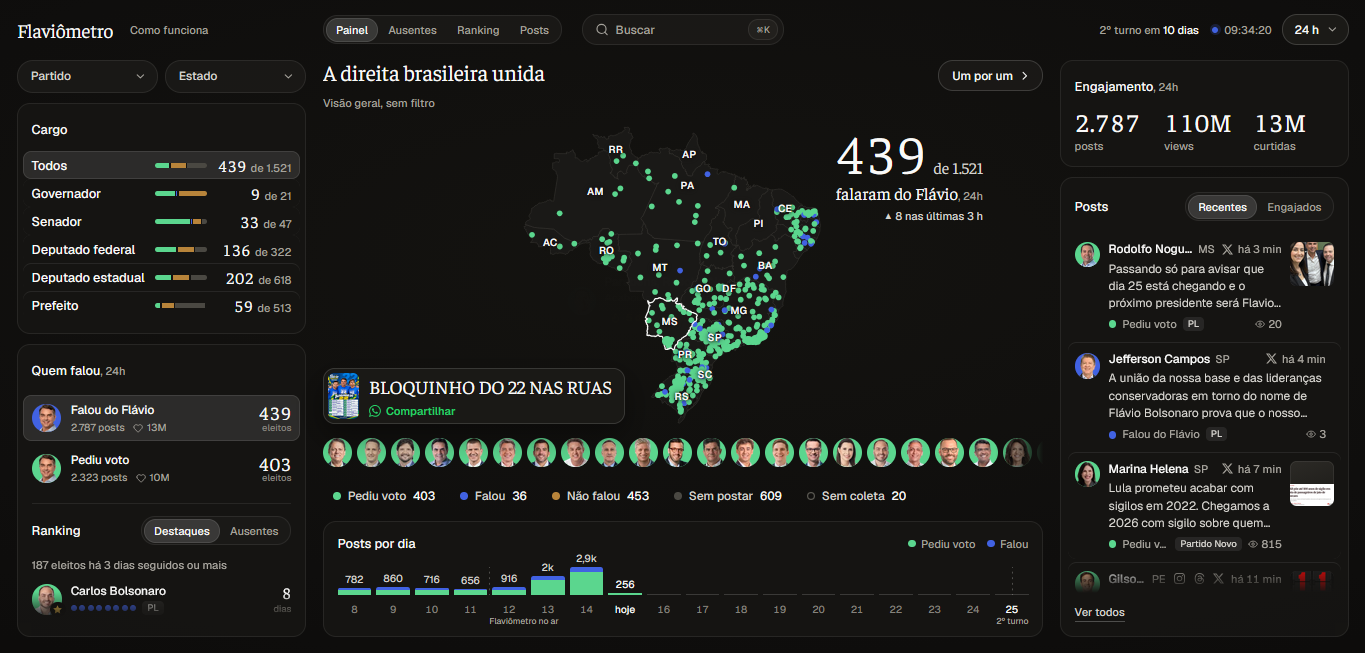Select the Falou do Flávio 439 card
The image size is (1365, 653).
pos(161,418)
